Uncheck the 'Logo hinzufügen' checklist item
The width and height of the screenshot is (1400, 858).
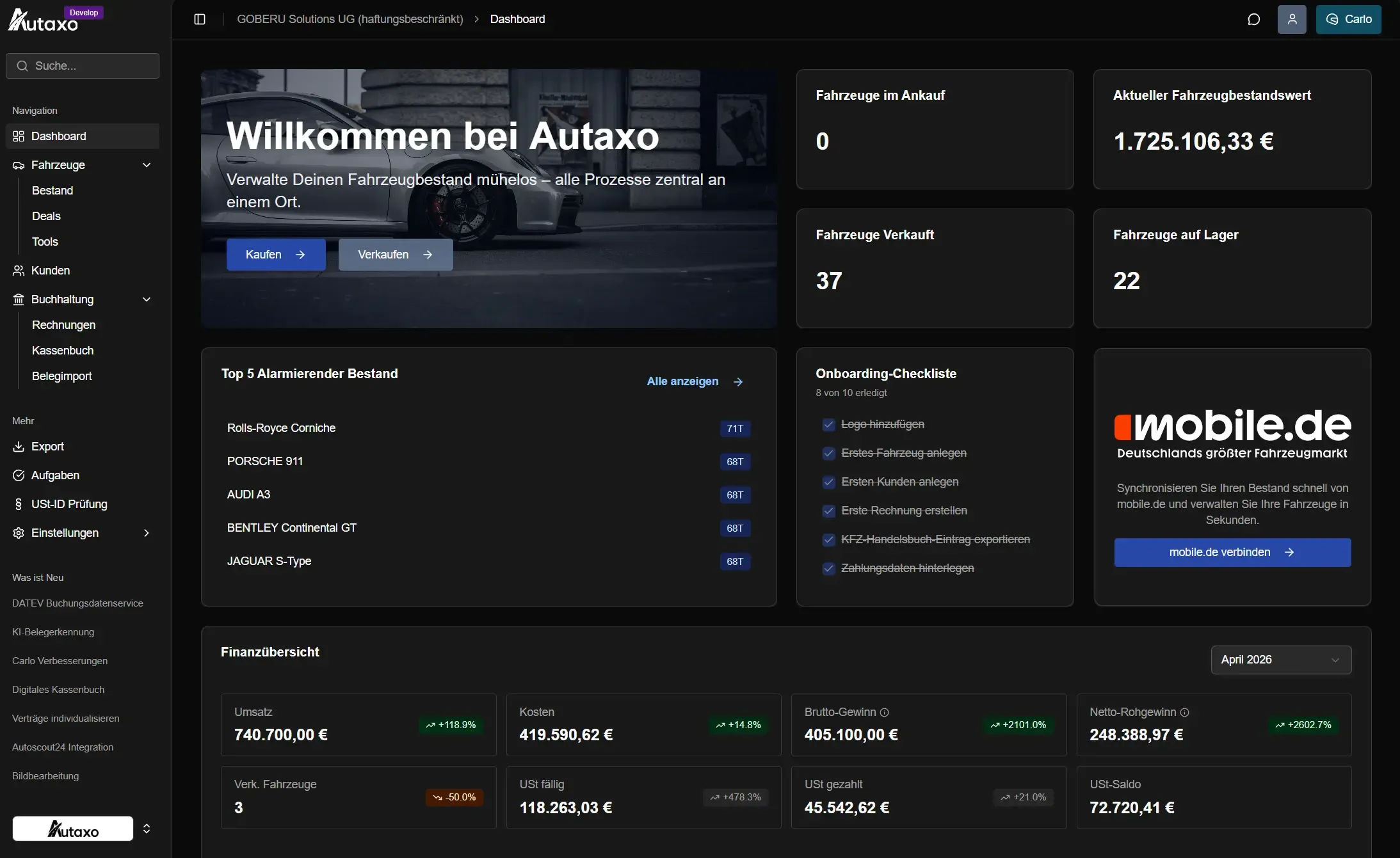pyautogui.click(x=828, y=424)
